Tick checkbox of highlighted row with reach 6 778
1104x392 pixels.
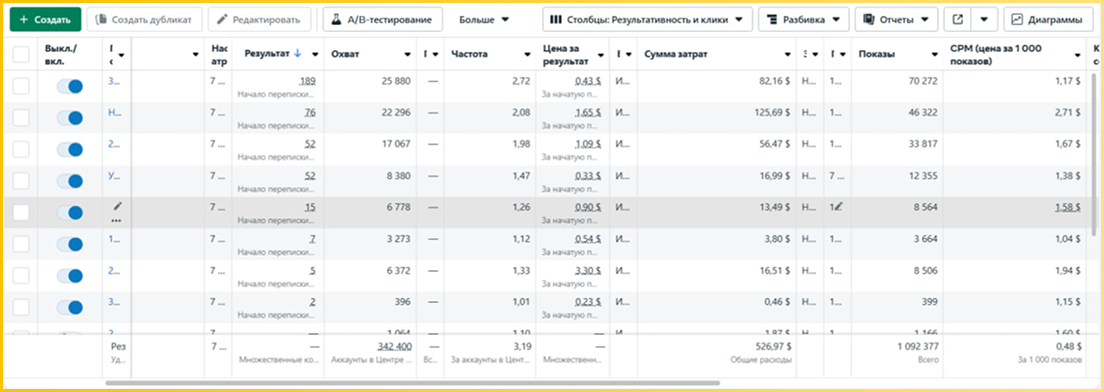pos(21,213)
